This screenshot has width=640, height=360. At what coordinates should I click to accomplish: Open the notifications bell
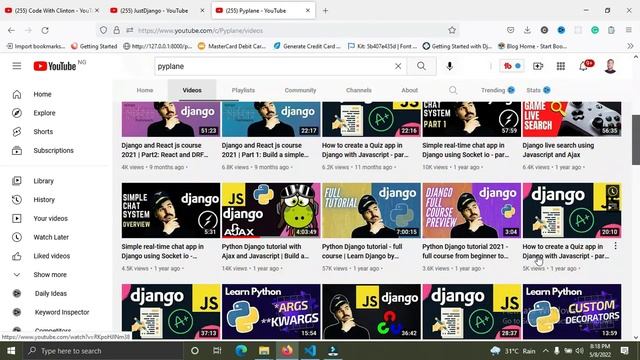(584, 66)
